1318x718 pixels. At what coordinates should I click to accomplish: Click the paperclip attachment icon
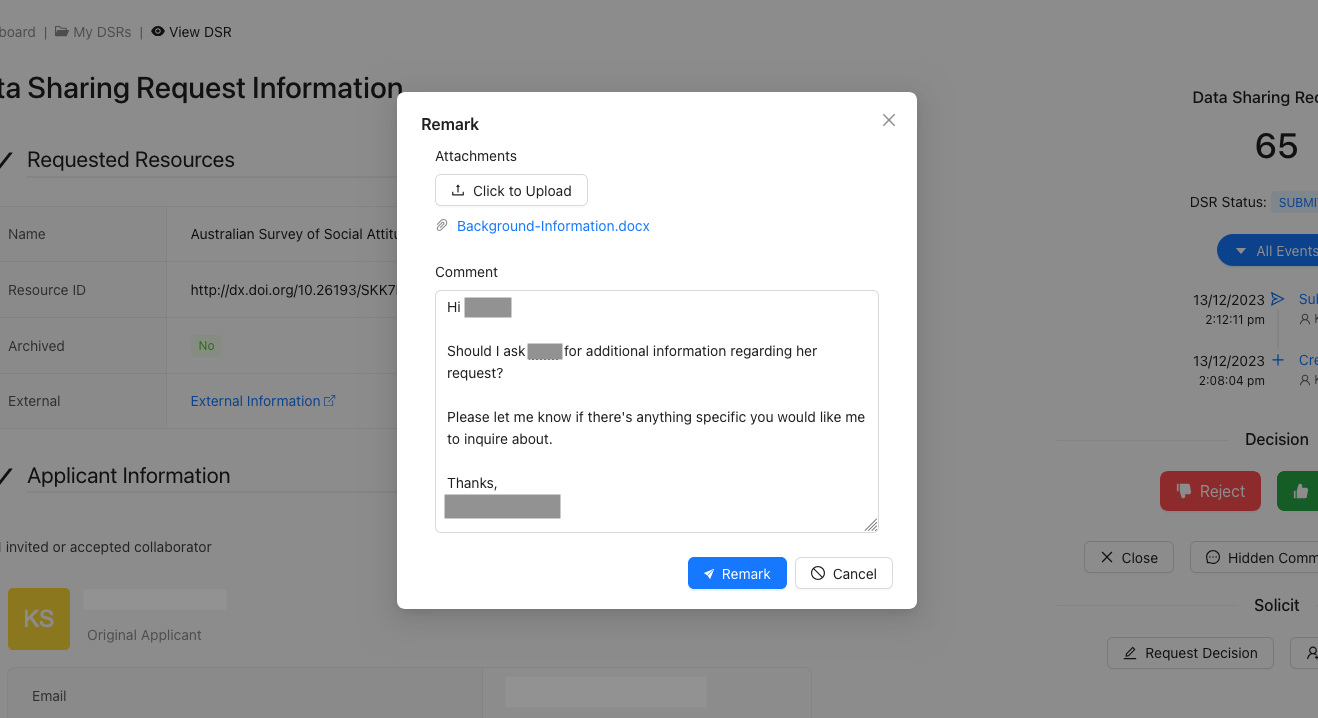442,226
